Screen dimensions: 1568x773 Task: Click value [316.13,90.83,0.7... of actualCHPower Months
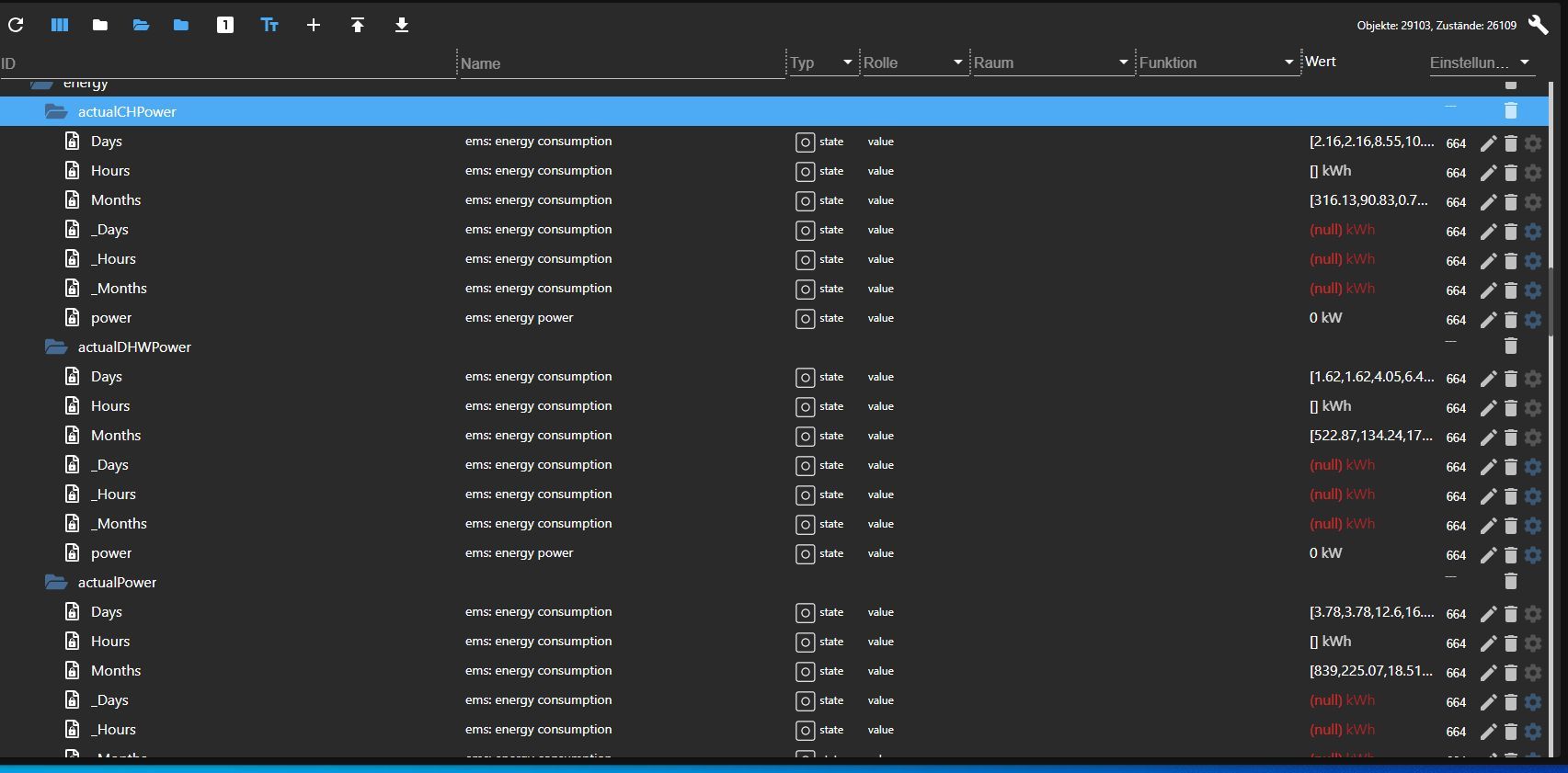(x=1368, y=199)
